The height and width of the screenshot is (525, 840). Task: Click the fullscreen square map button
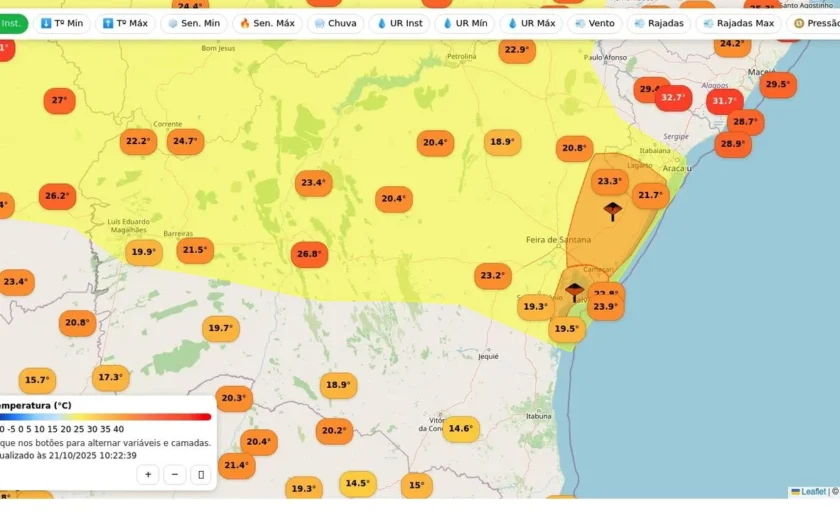201,475
